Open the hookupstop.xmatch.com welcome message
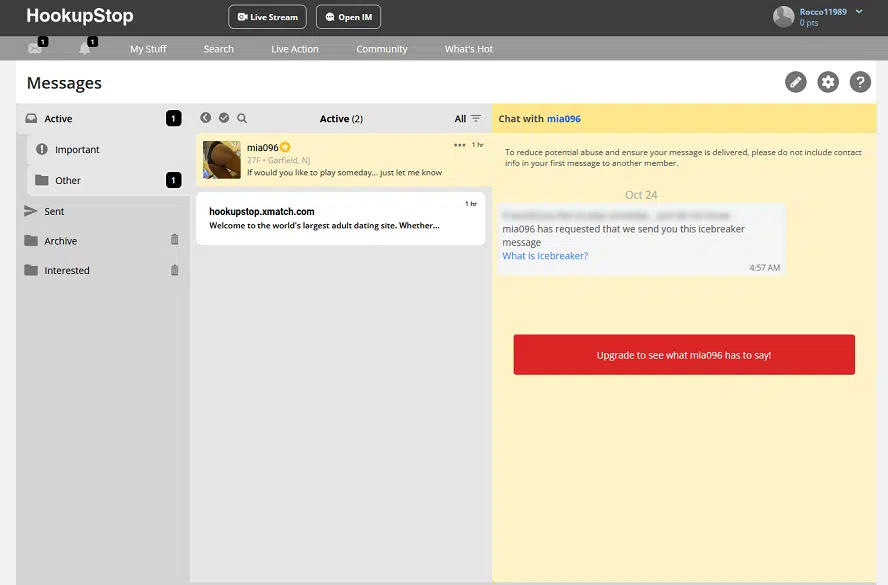888x585 pixels. pos(341,218)
